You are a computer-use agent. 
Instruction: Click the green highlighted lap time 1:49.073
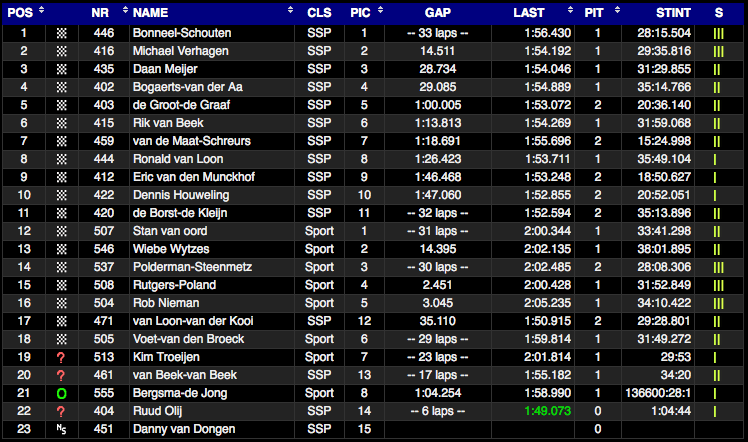548,412
